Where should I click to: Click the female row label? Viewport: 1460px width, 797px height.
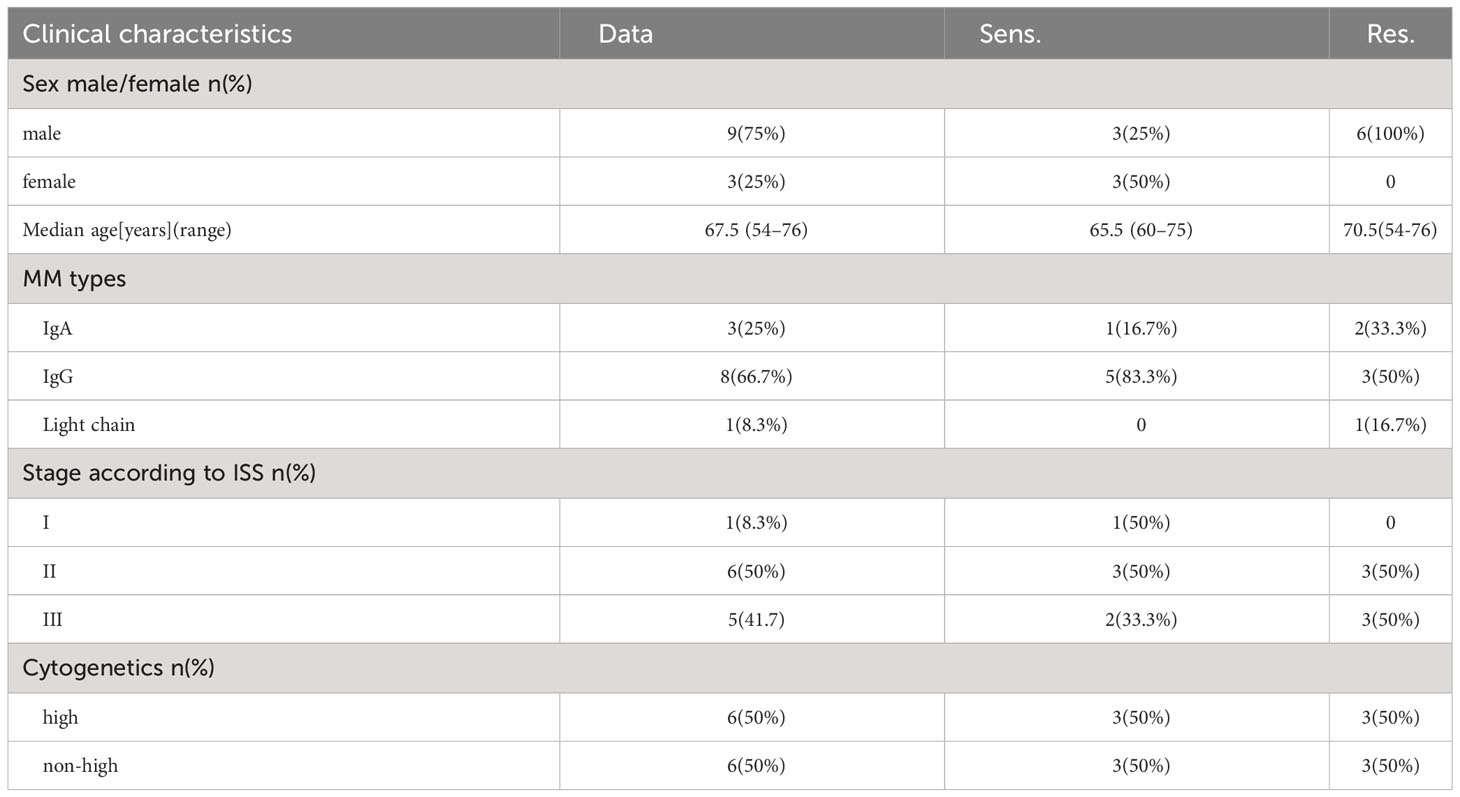point(48,182)
